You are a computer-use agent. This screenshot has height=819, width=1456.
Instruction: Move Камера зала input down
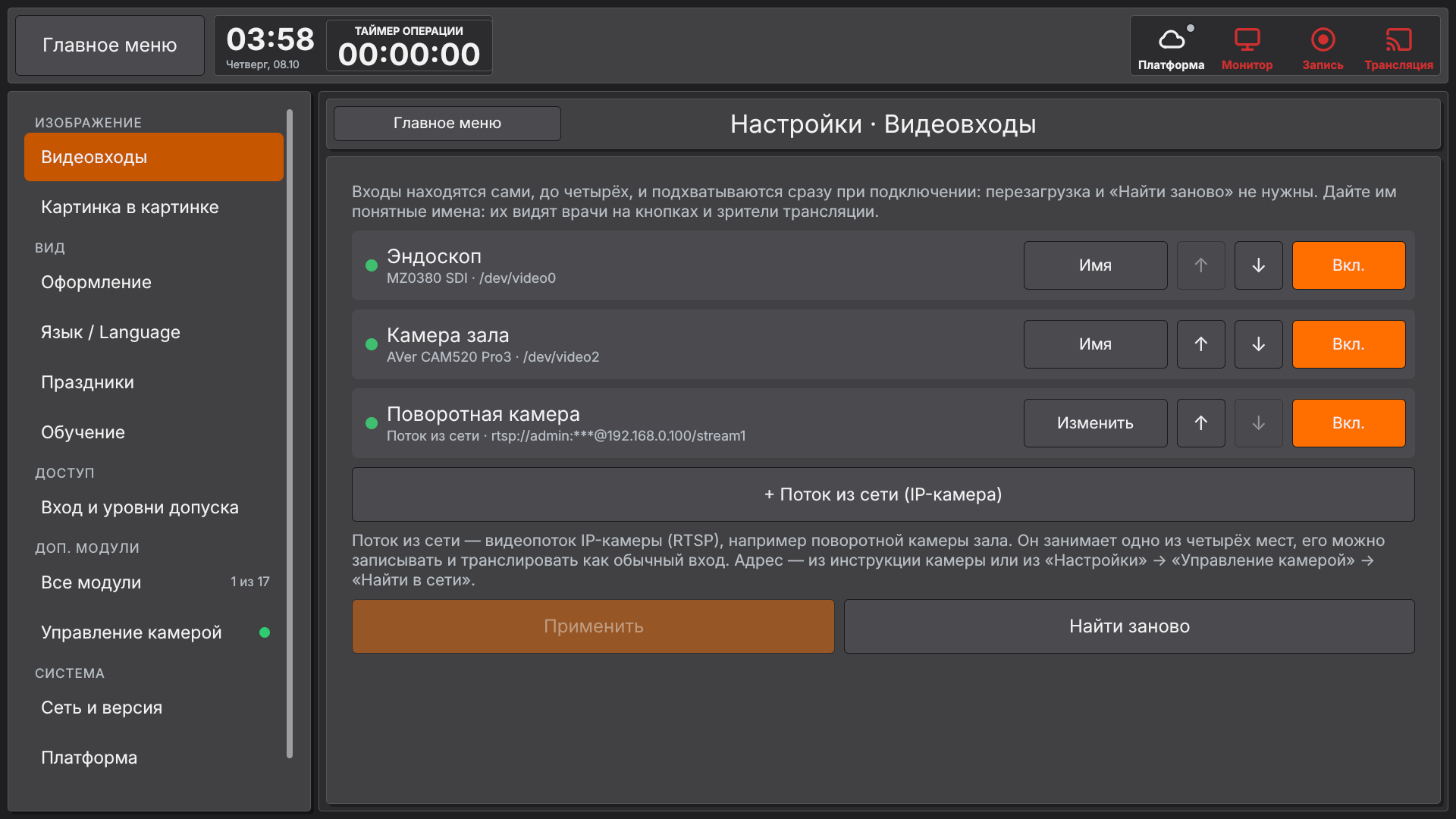[1258, 344]
